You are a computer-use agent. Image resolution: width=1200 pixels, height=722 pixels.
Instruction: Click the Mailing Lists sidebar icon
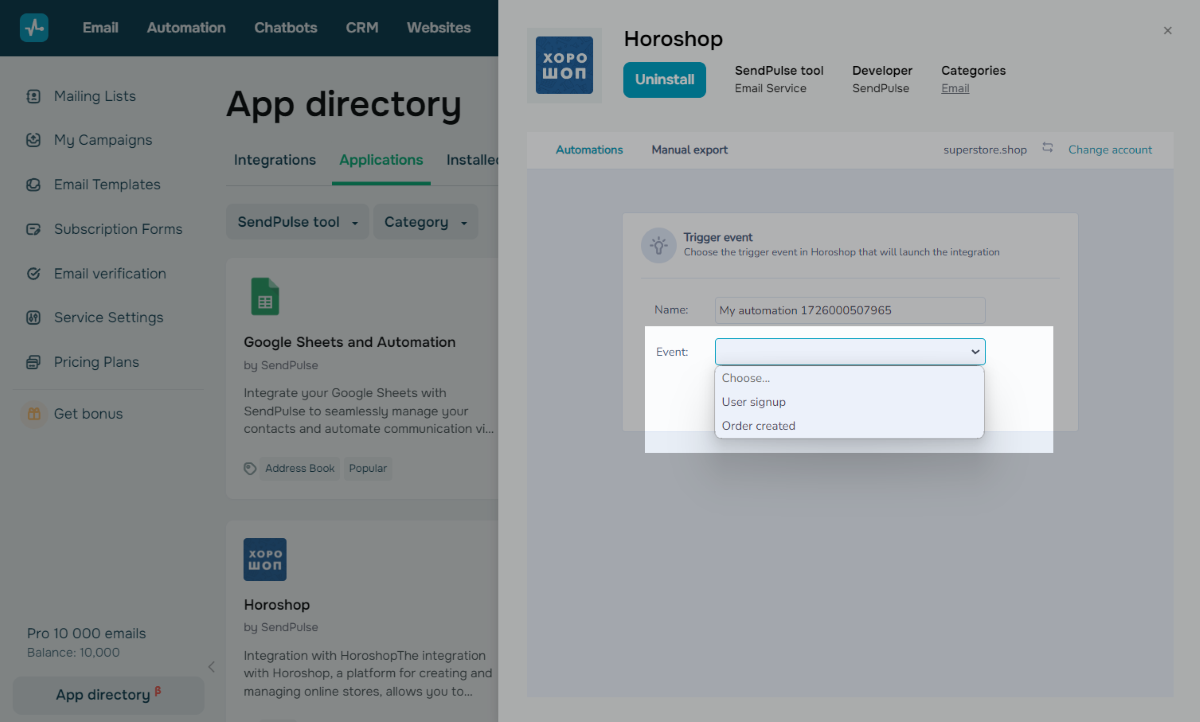34,97
